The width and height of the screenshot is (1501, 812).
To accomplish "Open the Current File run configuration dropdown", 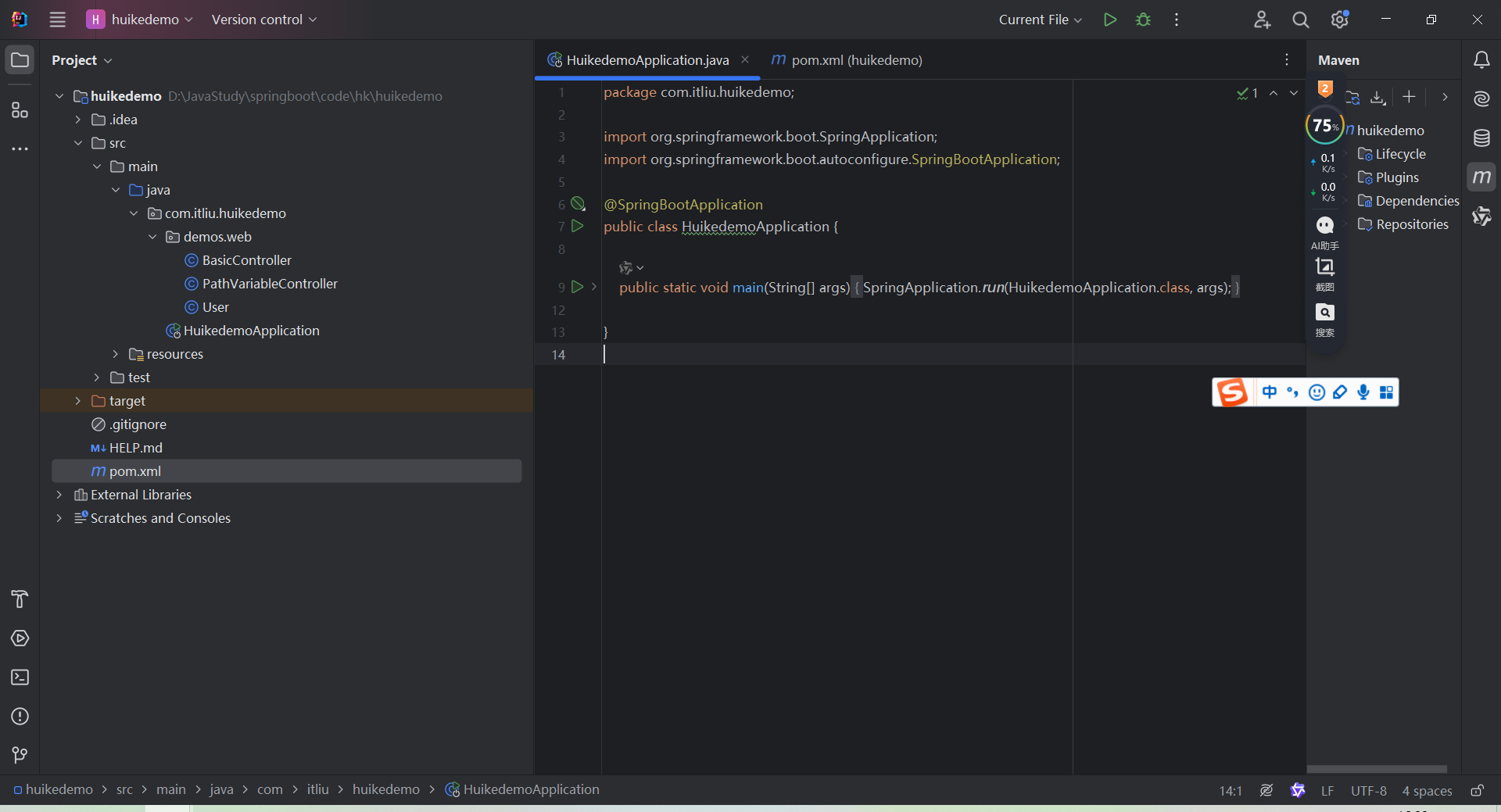I will tap(1040, 20).
